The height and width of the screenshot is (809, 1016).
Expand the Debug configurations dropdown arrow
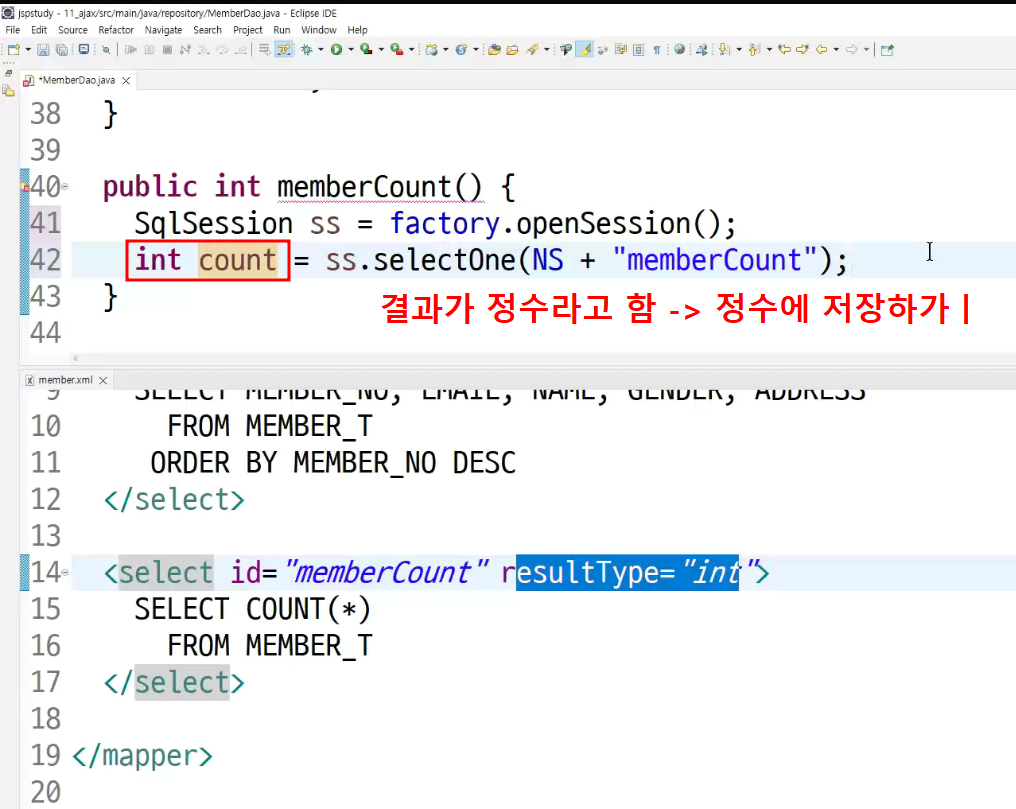321,49
